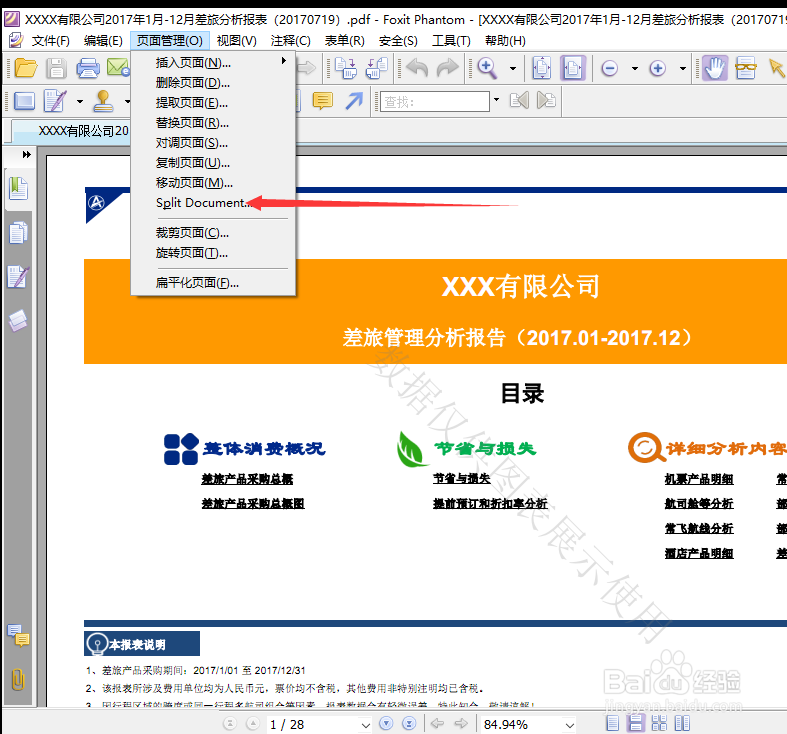787x734 pixels.
Task: Expand the navigation panel double arrow
Action: [27, 155]
